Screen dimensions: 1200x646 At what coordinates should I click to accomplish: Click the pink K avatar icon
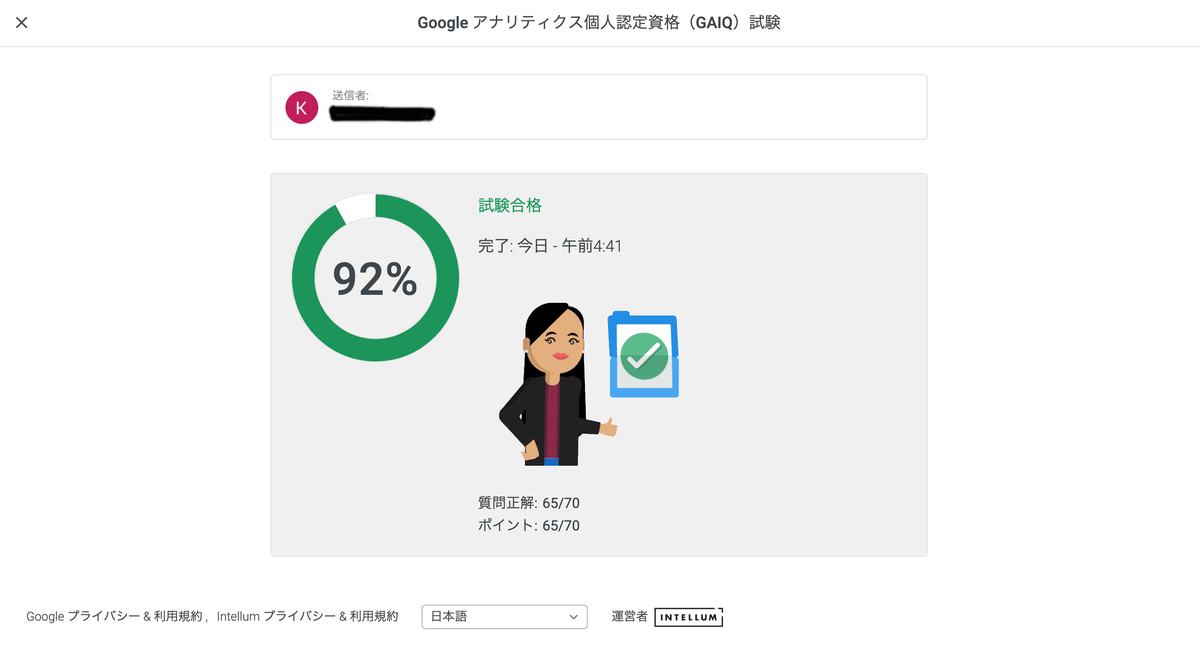[x=302, y=107]
